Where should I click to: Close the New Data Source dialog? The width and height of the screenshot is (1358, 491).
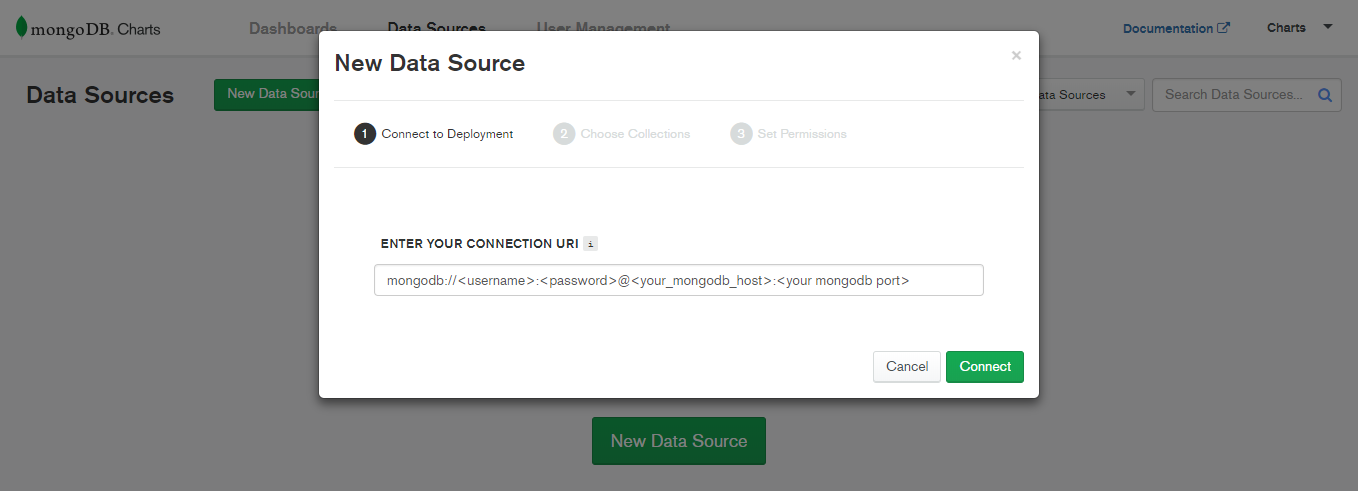click(1016, 56)
